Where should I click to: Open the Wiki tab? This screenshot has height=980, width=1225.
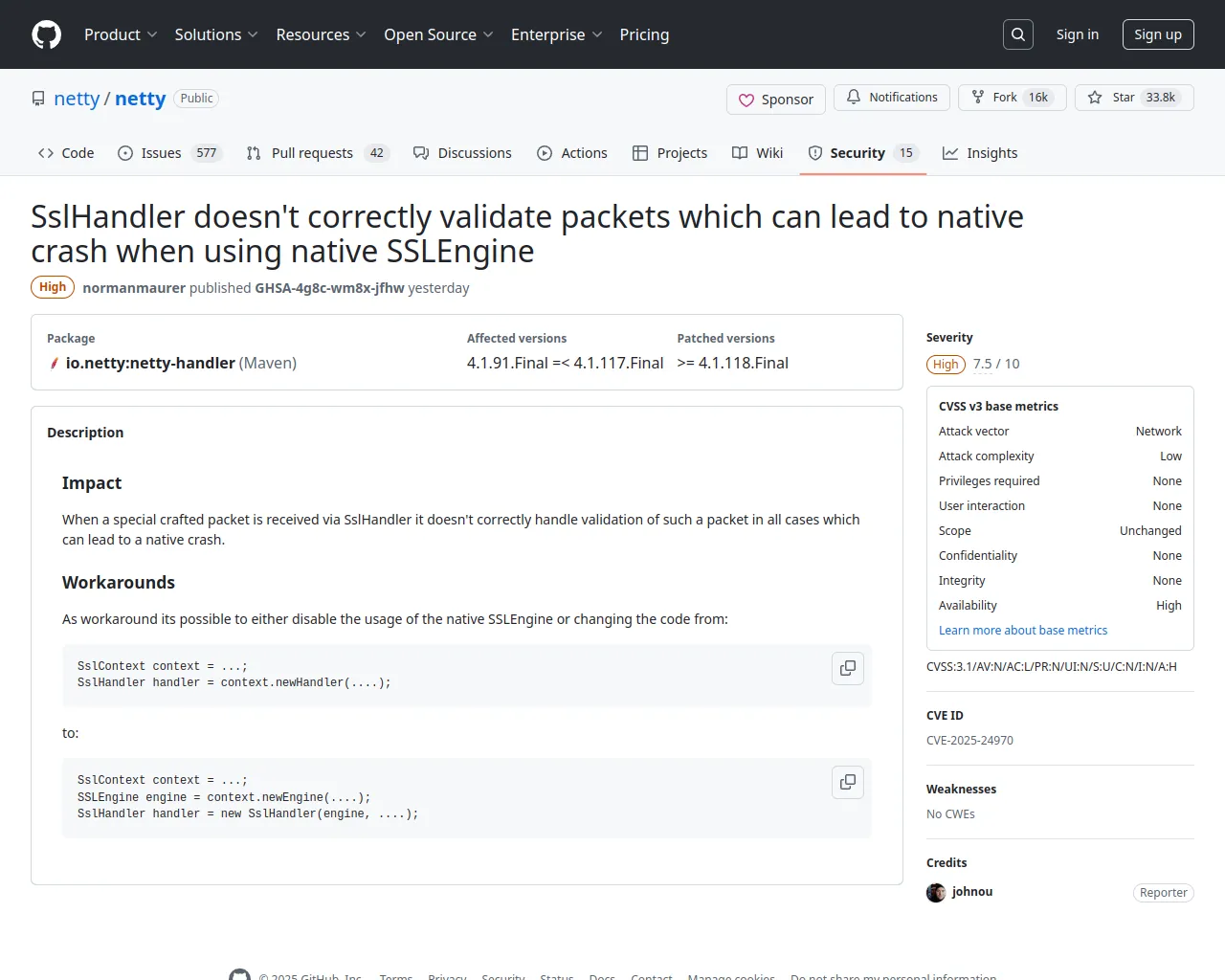point(757,153)
